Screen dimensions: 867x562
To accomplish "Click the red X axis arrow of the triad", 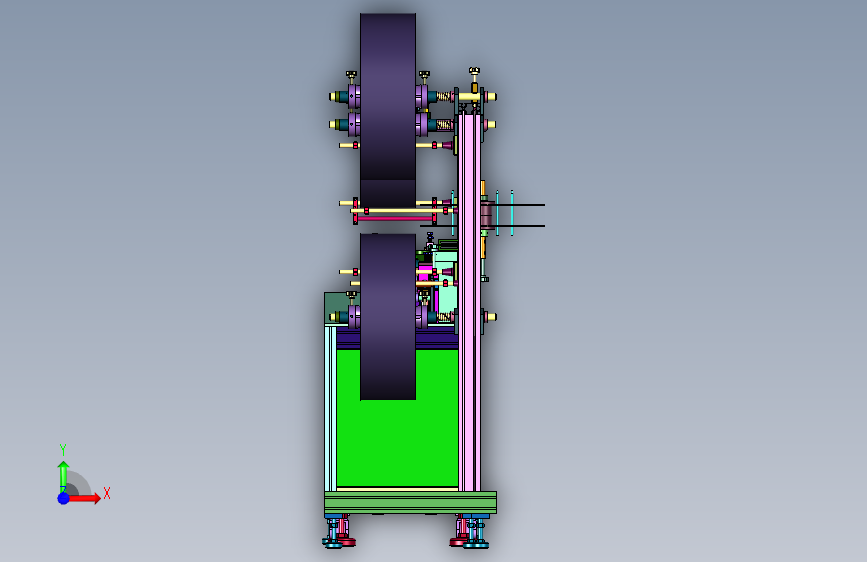I will (84, 498).
